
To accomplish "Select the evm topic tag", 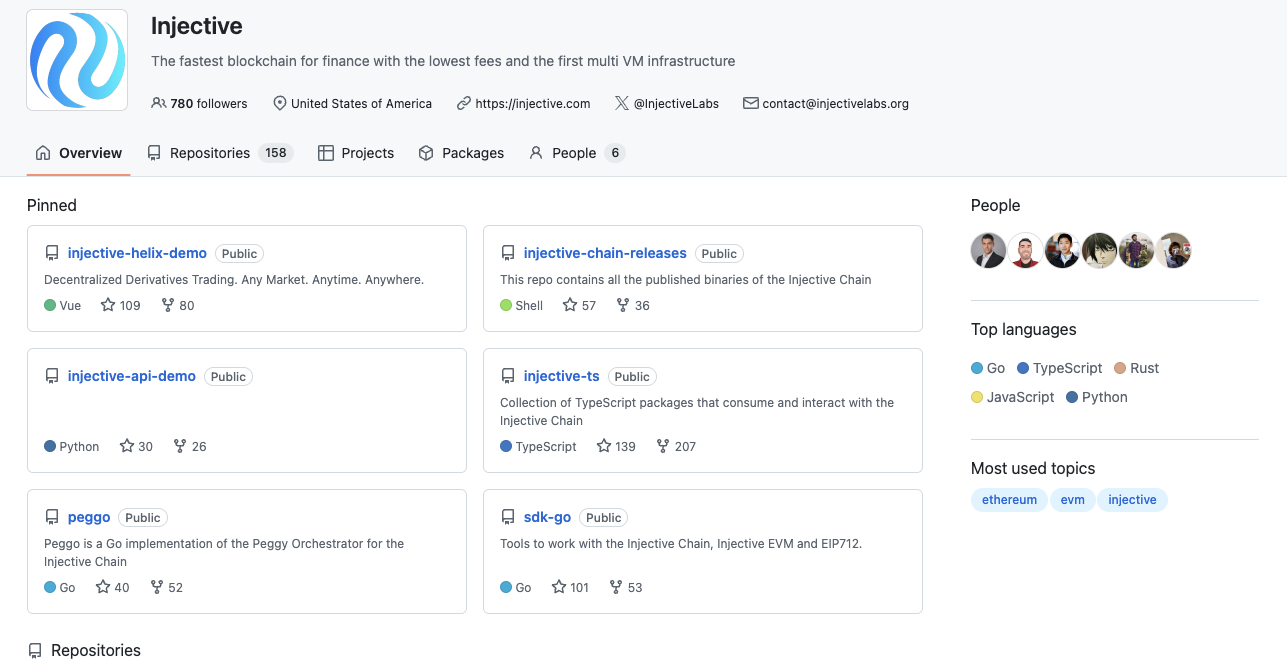I will pos(1073,500).
